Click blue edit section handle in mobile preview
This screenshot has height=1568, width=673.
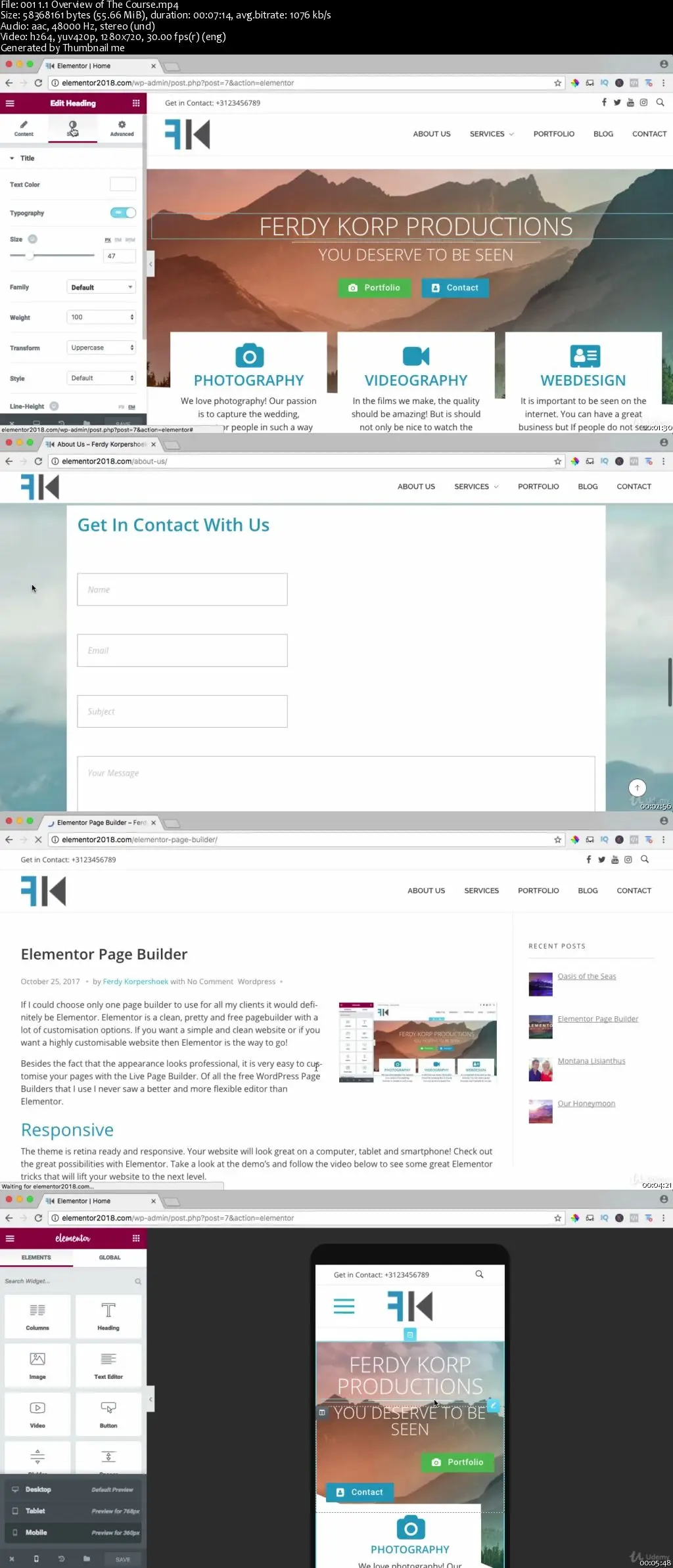pyautogui.click(x=410, y=1334)
